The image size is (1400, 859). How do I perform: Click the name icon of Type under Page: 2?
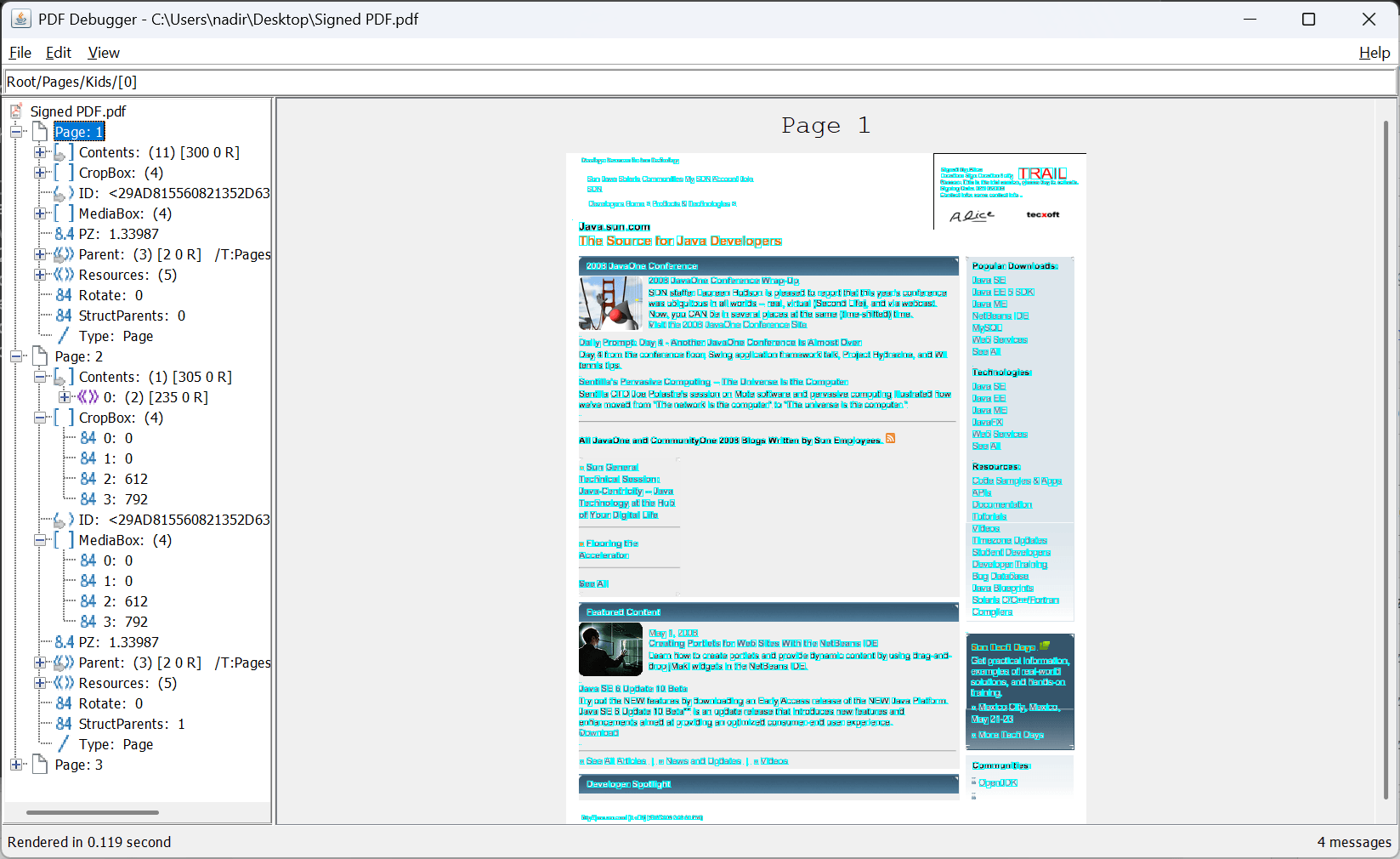64,744
